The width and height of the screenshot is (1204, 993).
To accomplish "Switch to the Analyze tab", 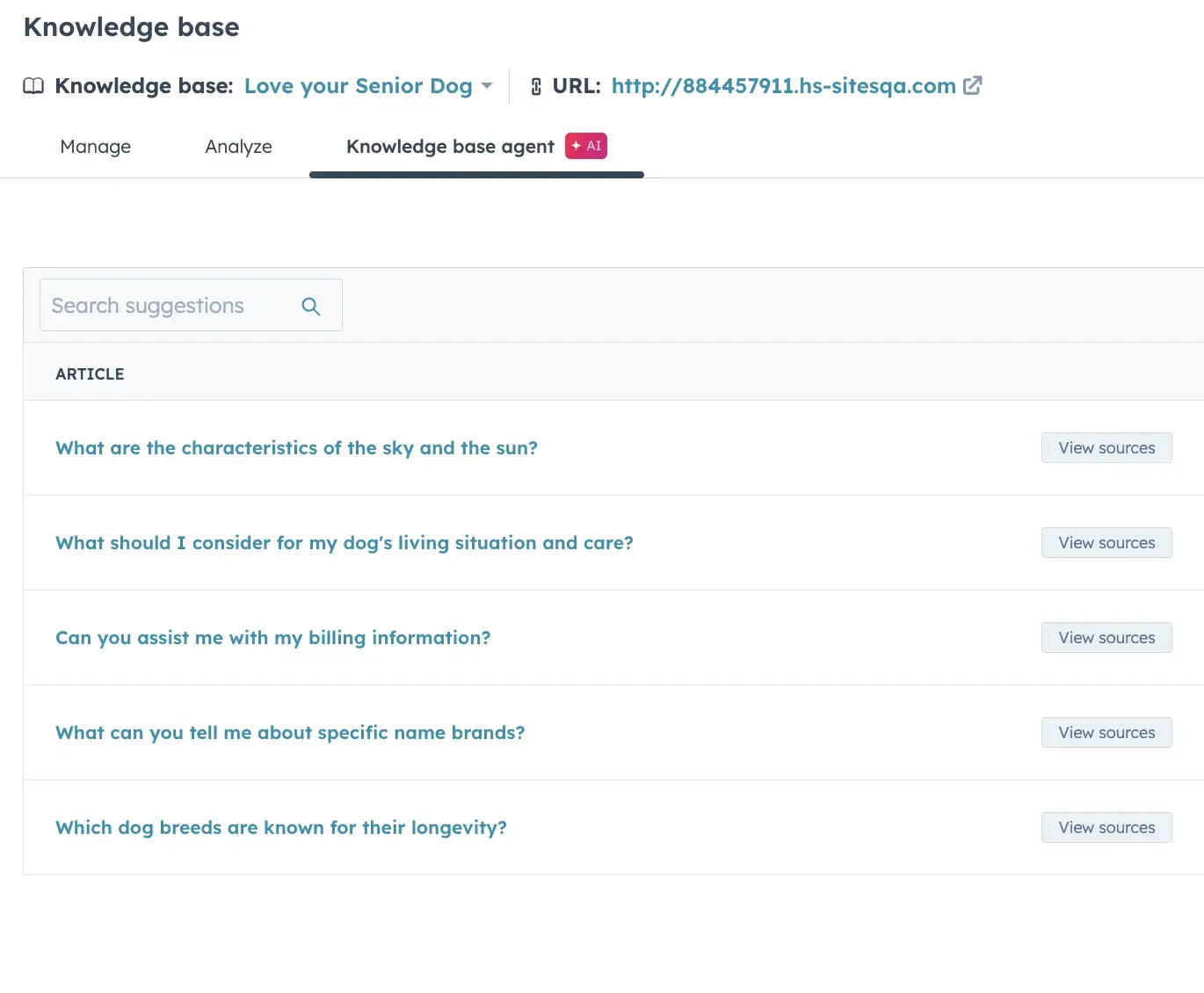I will (x=238, y=147).
